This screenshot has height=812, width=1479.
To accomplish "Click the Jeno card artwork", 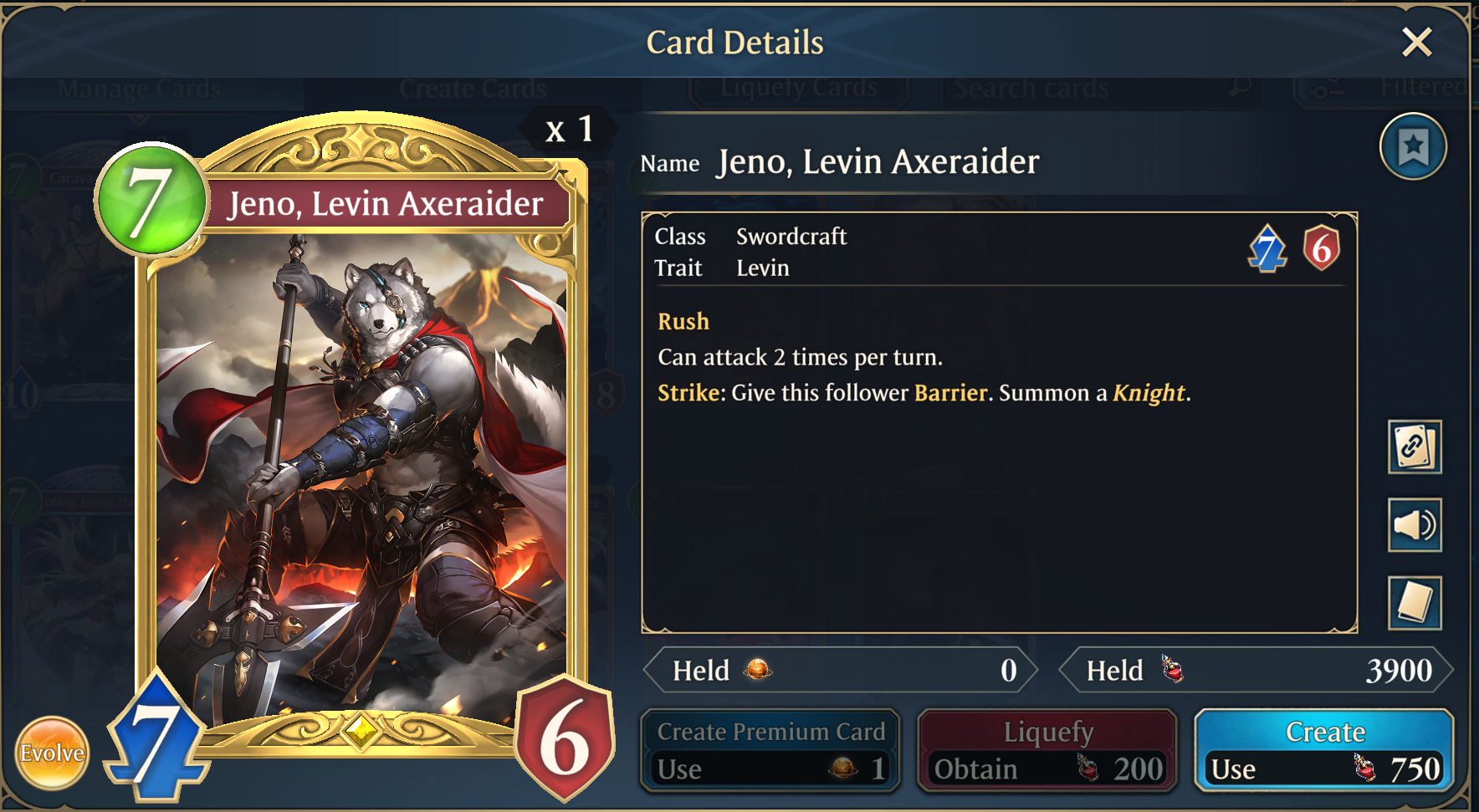I will point(361,477).
